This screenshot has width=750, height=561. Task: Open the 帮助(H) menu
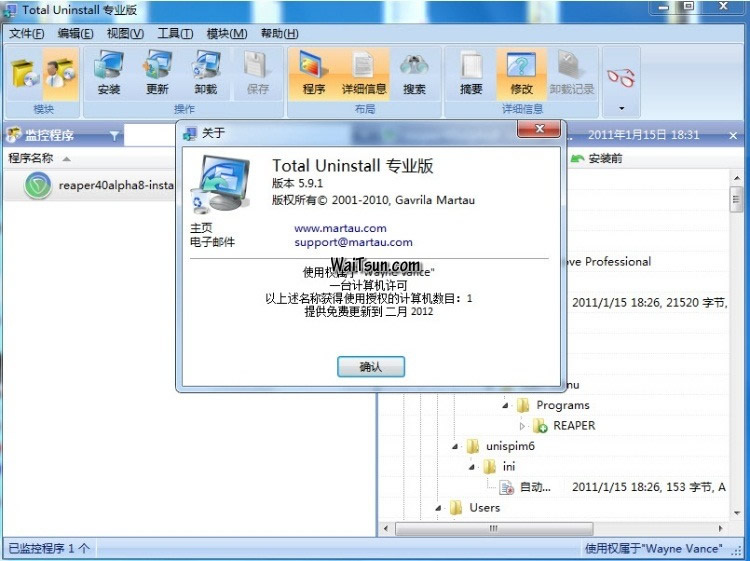pyautogui.click(x=279, y=33)
